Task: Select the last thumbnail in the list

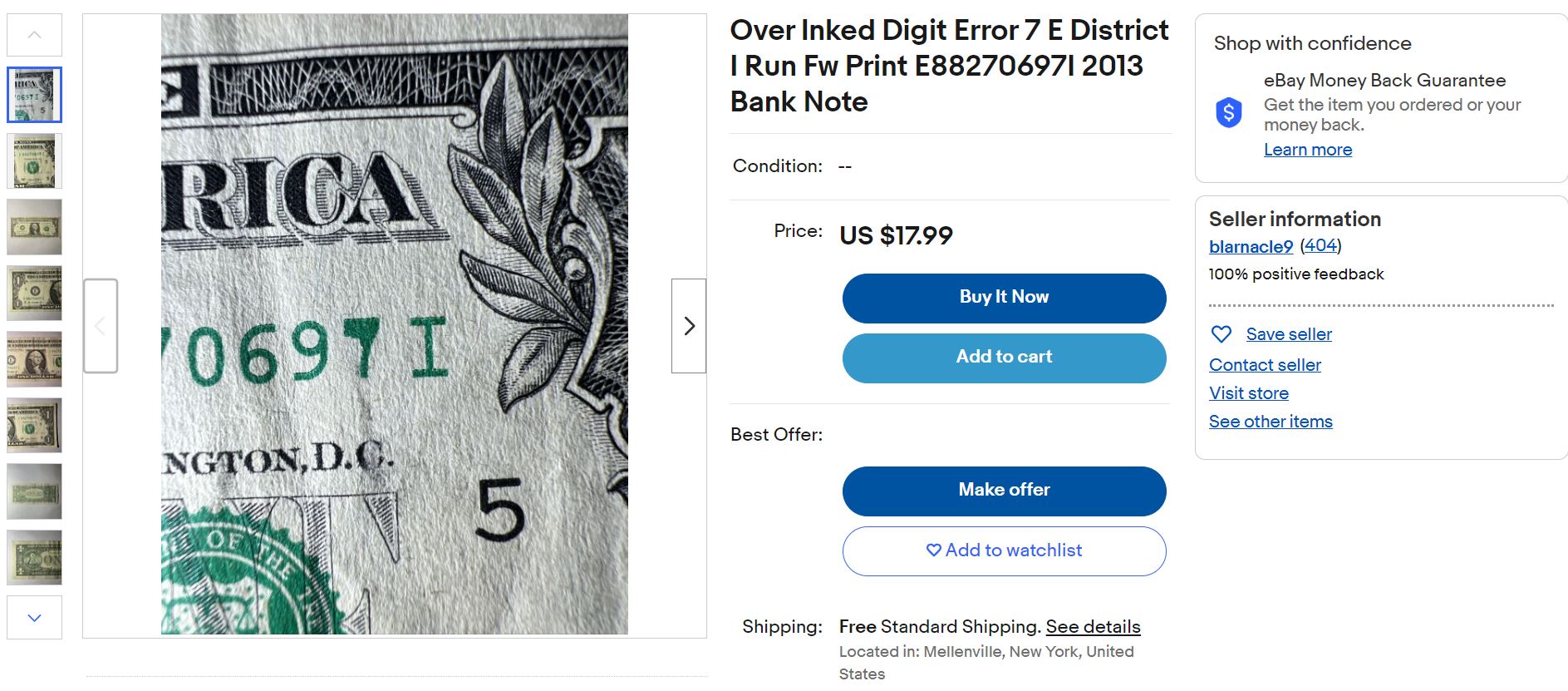Action: pyautogui.click(x=34, y=557)
